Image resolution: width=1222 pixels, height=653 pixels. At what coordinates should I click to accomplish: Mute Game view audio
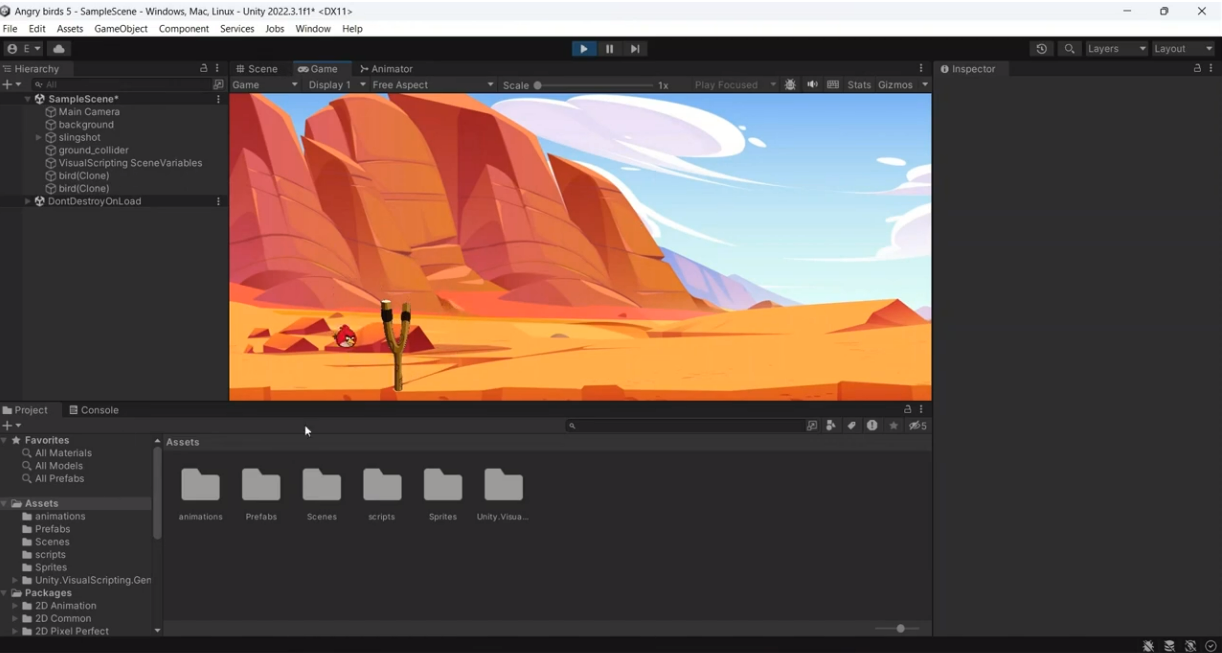[812, 85]
